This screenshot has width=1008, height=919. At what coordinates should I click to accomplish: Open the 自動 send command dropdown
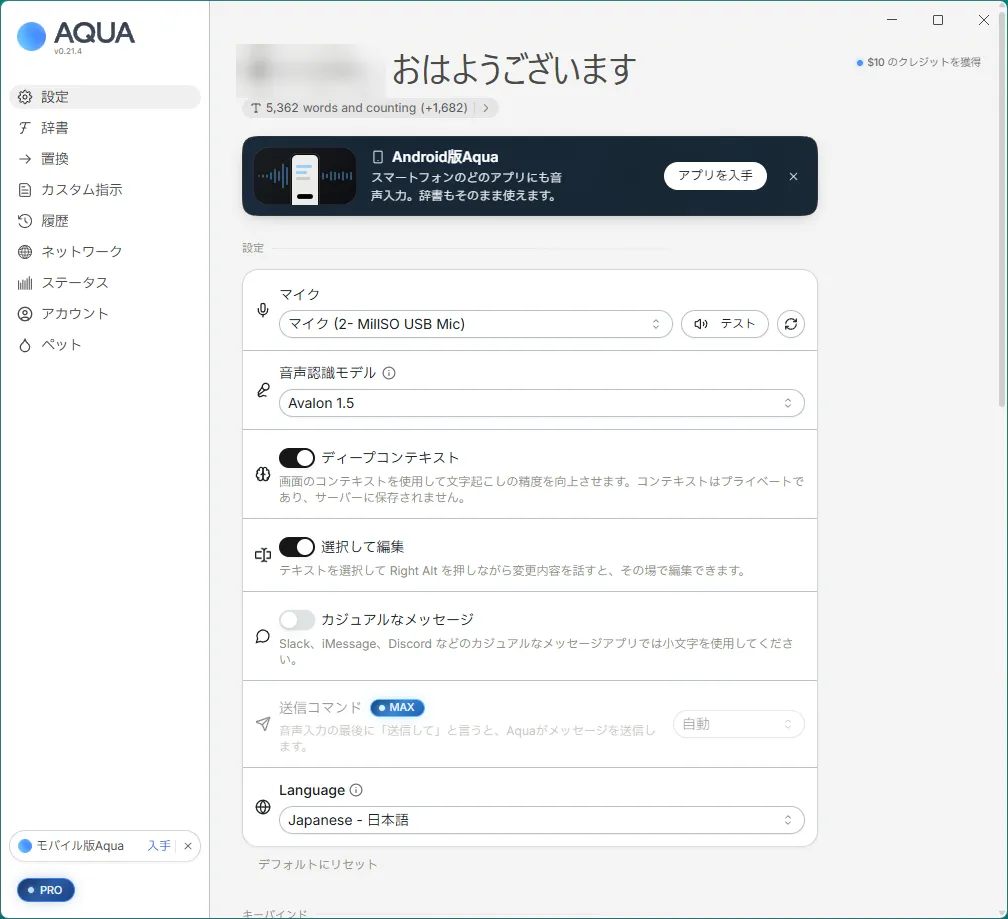[739, 724]
